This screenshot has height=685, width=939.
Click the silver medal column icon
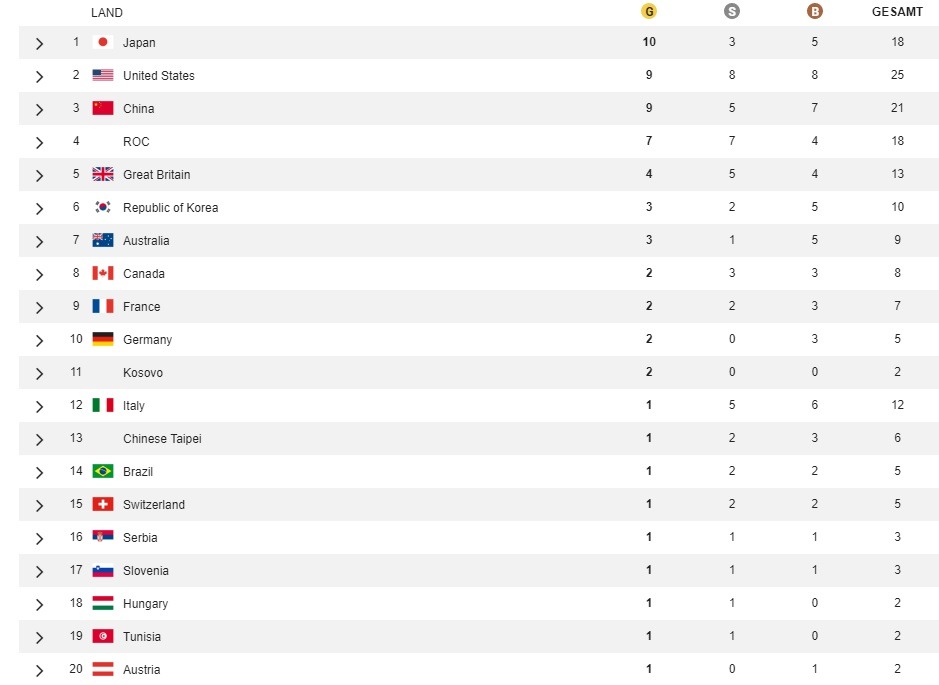tap(731, 11)
